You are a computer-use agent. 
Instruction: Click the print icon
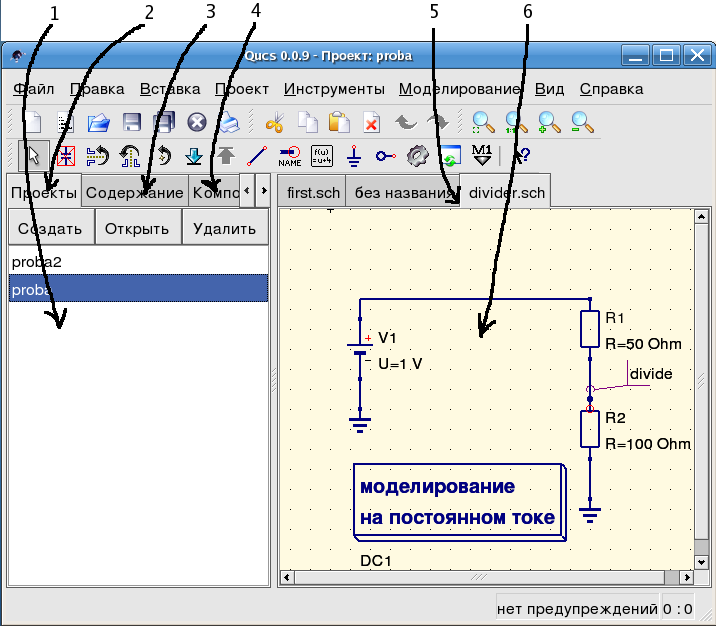coord(229,122)
